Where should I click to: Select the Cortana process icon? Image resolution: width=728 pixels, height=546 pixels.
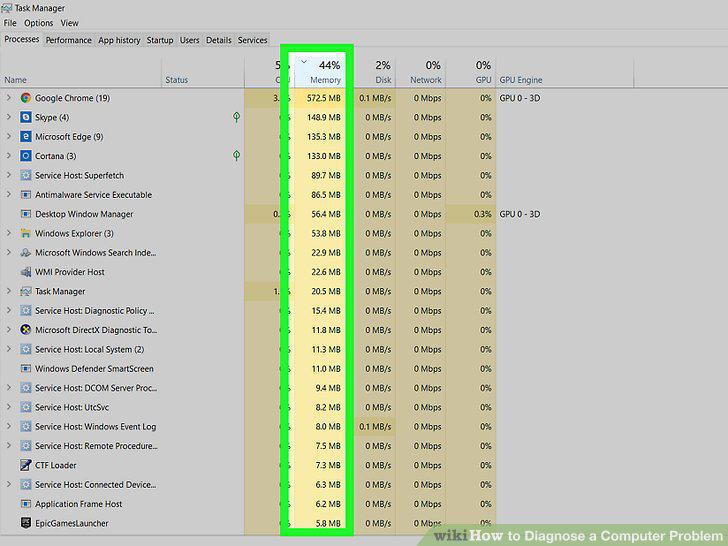point(26,156)
